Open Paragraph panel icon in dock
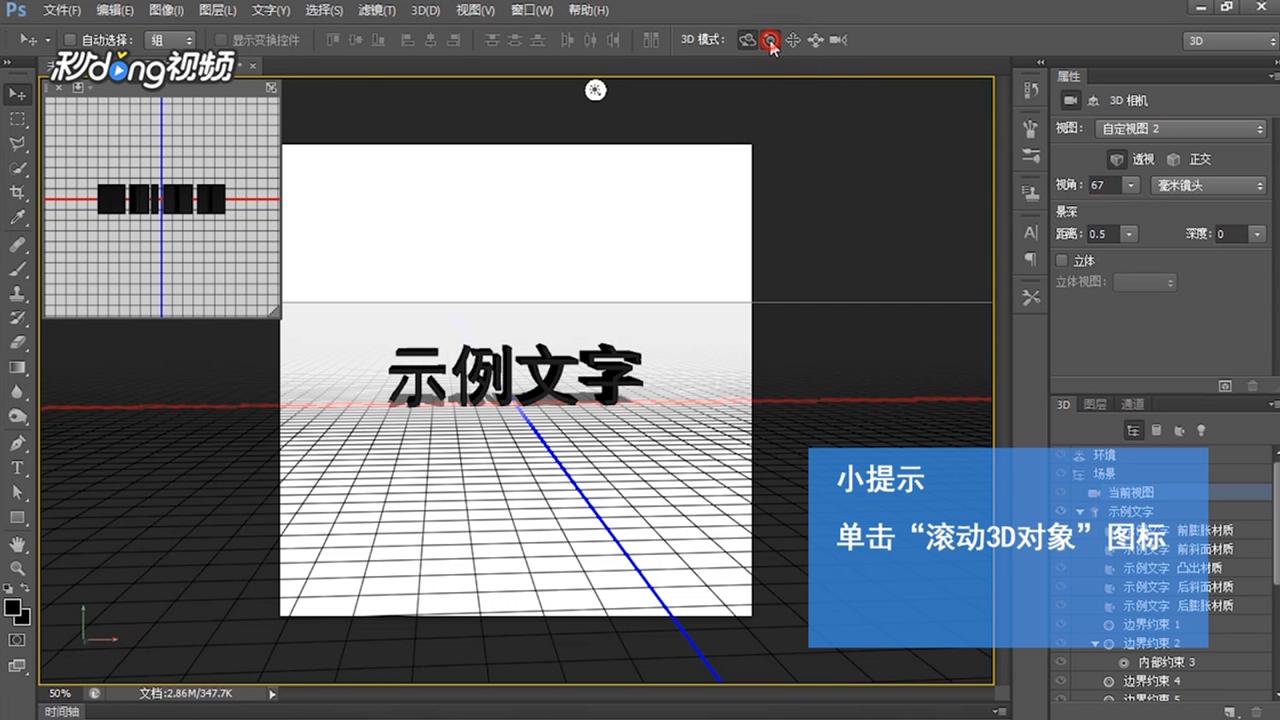The image size is (1280, 720). (1031, 259)
